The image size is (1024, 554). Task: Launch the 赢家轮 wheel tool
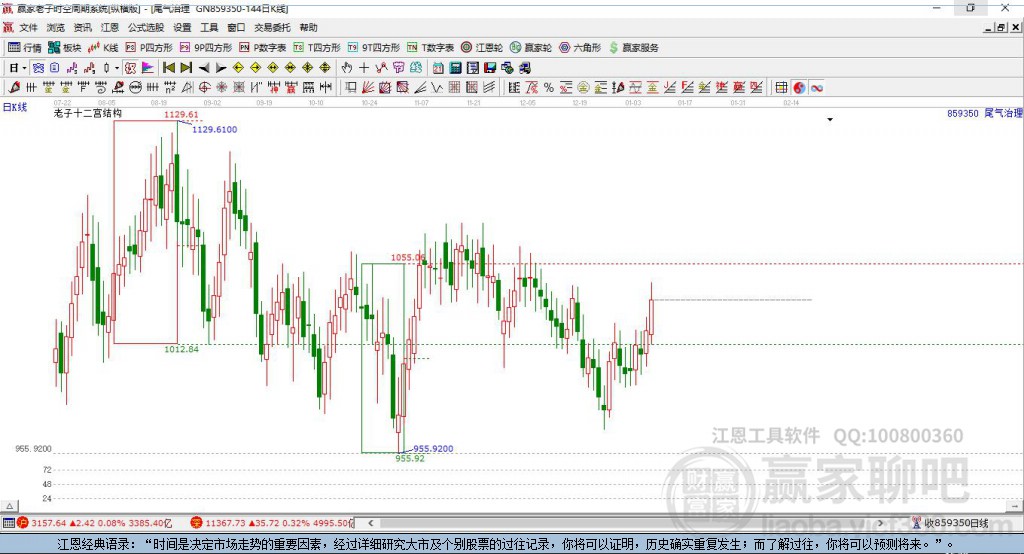click(x=531, y=48)
